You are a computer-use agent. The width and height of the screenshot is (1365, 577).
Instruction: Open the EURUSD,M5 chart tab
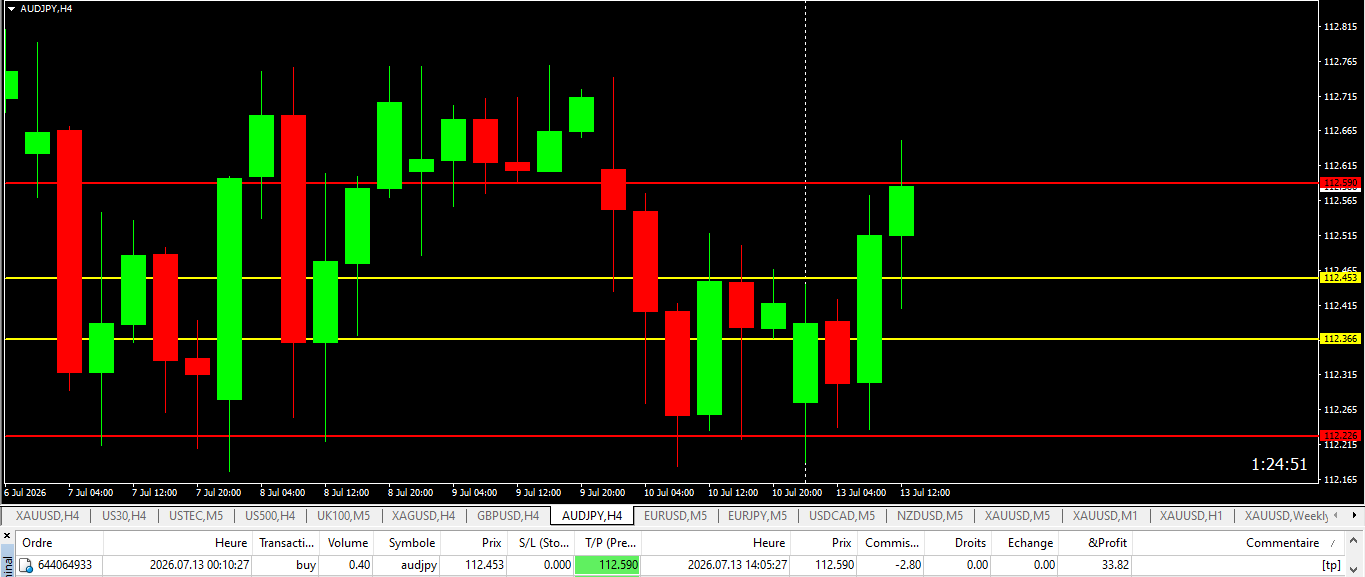[x=676, y=516]
